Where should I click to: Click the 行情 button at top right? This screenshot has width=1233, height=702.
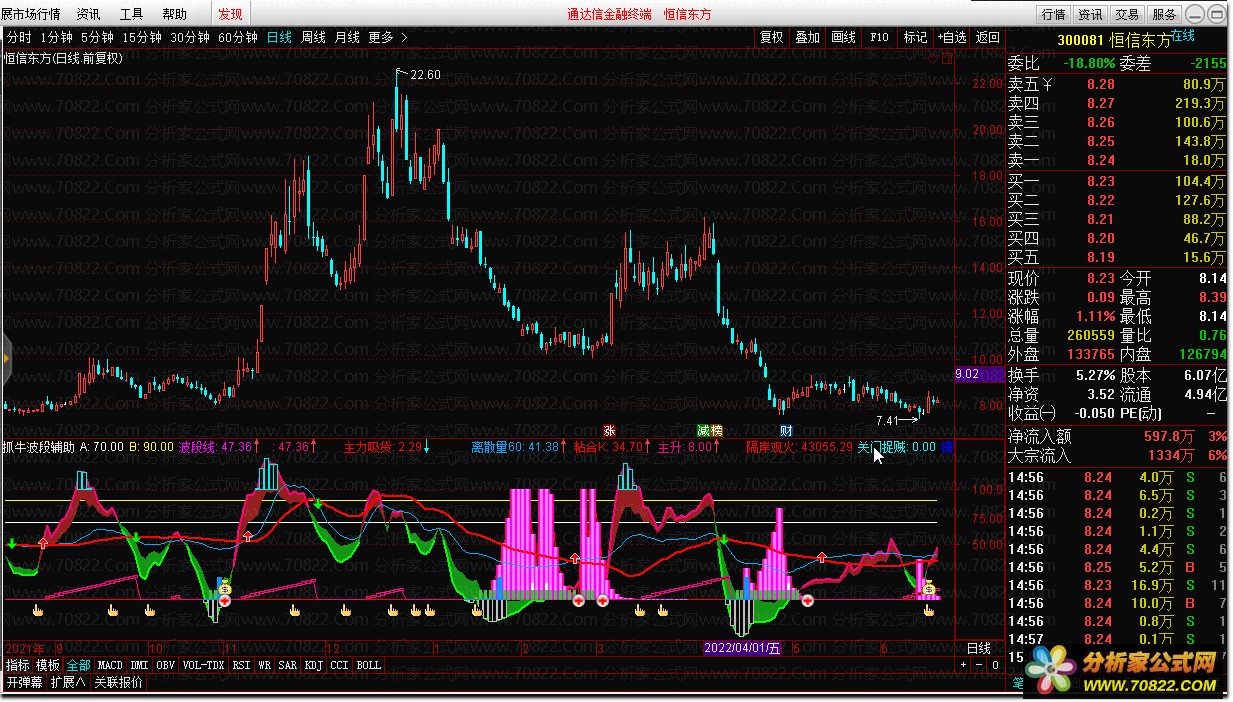coord(1053,14)
